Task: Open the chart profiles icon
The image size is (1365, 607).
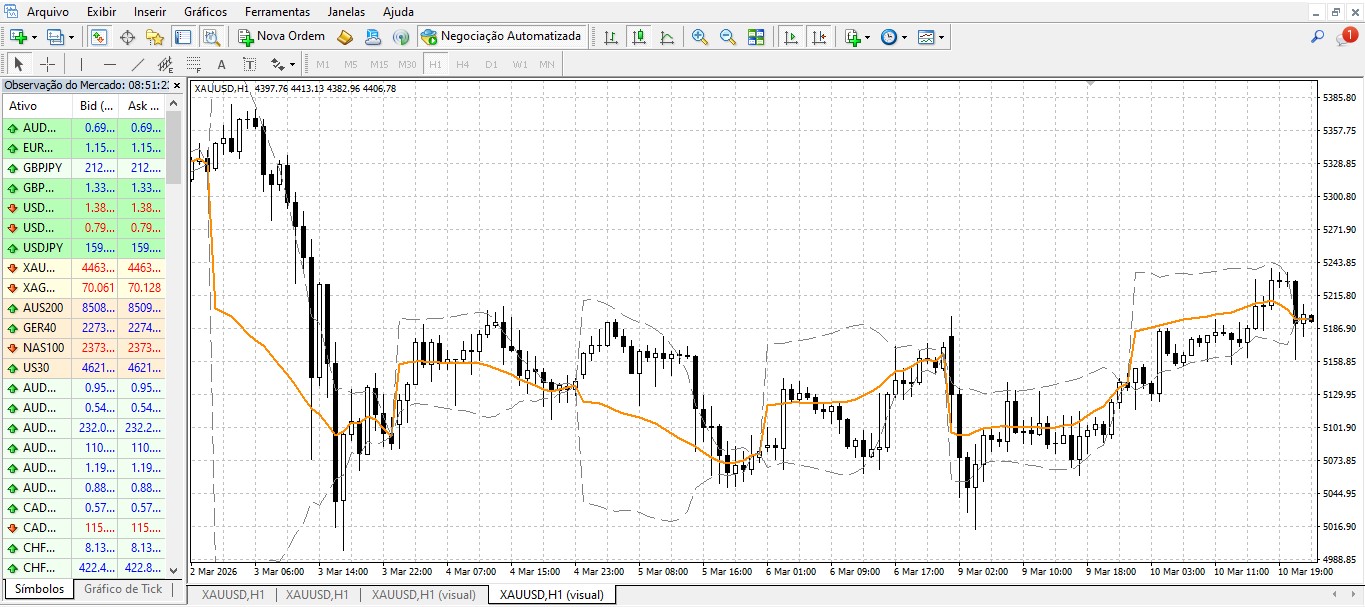Action: 56,37
